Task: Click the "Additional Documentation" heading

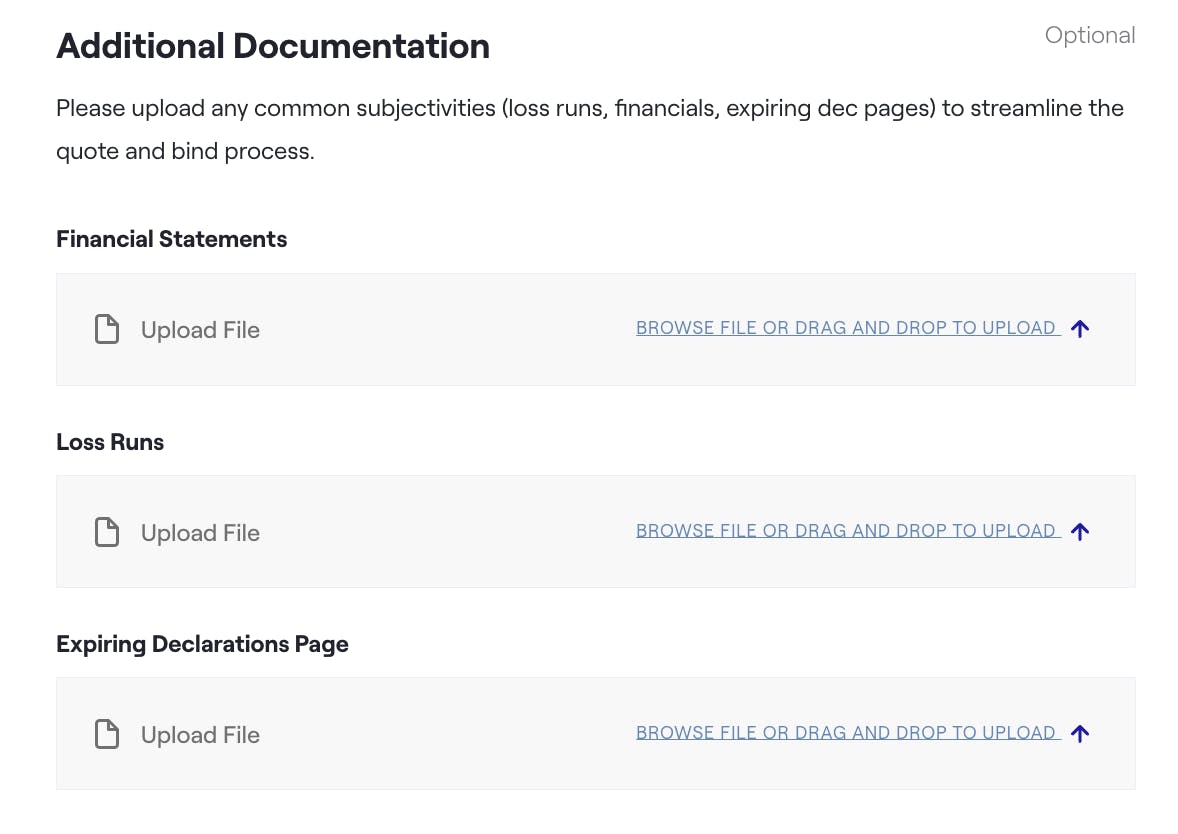Action: (273, 46)
